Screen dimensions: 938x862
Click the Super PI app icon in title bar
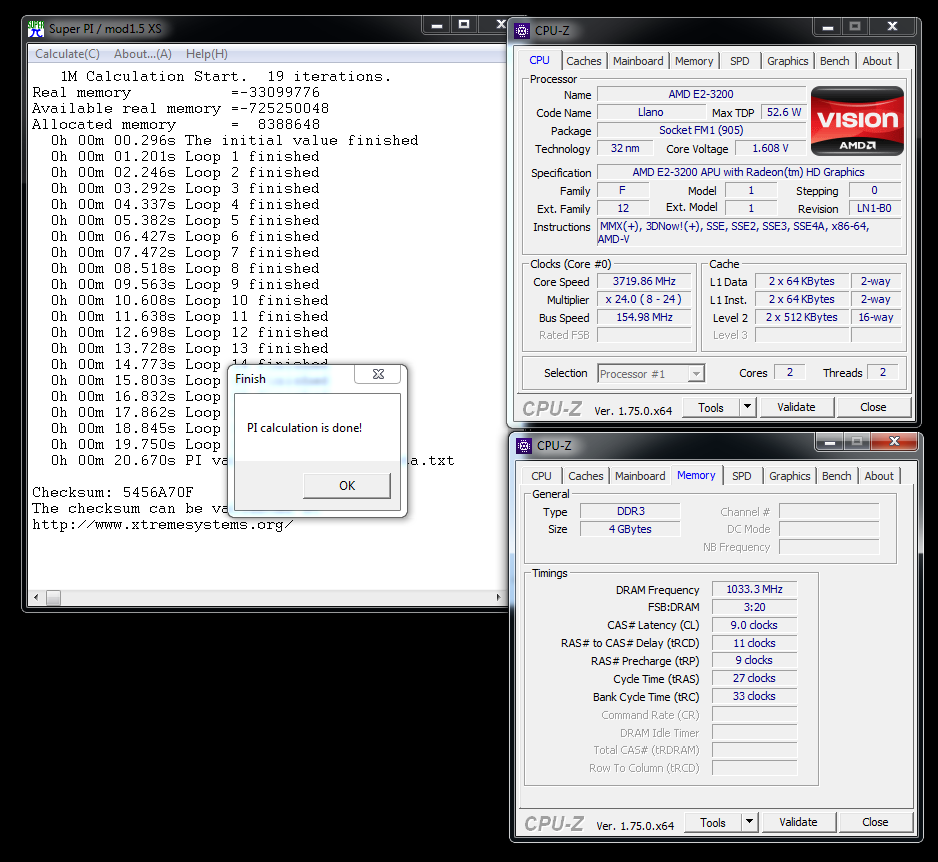click(x=36, y=29)
